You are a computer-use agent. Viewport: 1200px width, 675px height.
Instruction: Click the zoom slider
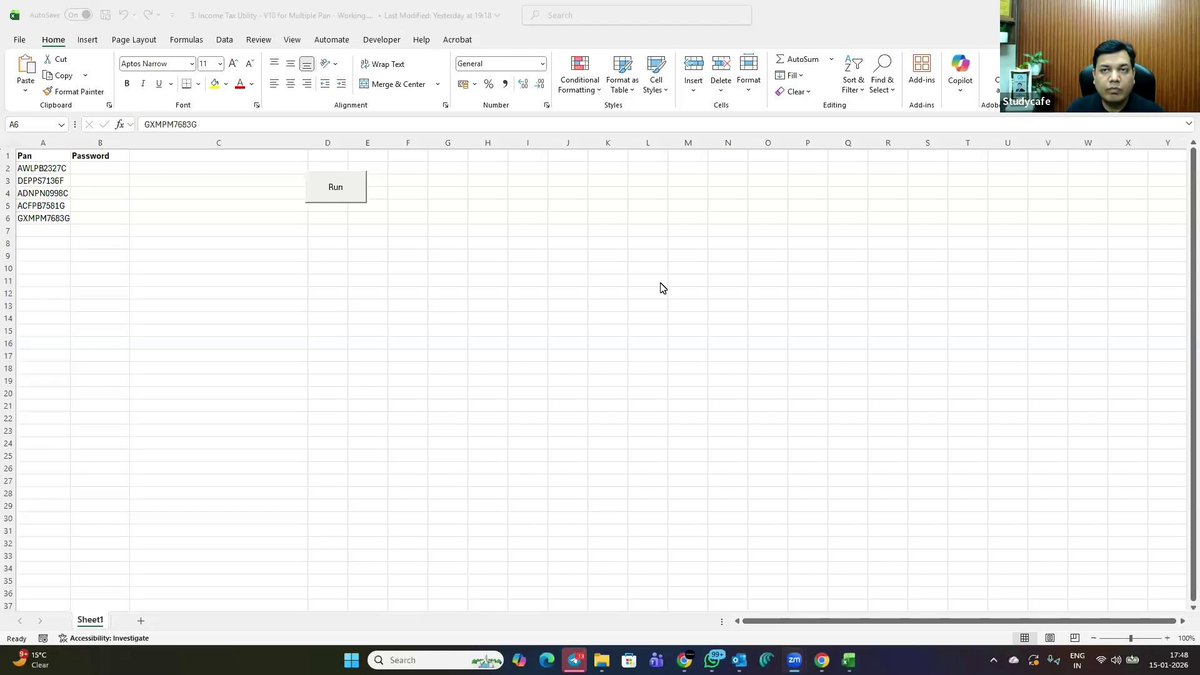point(1131,638)
